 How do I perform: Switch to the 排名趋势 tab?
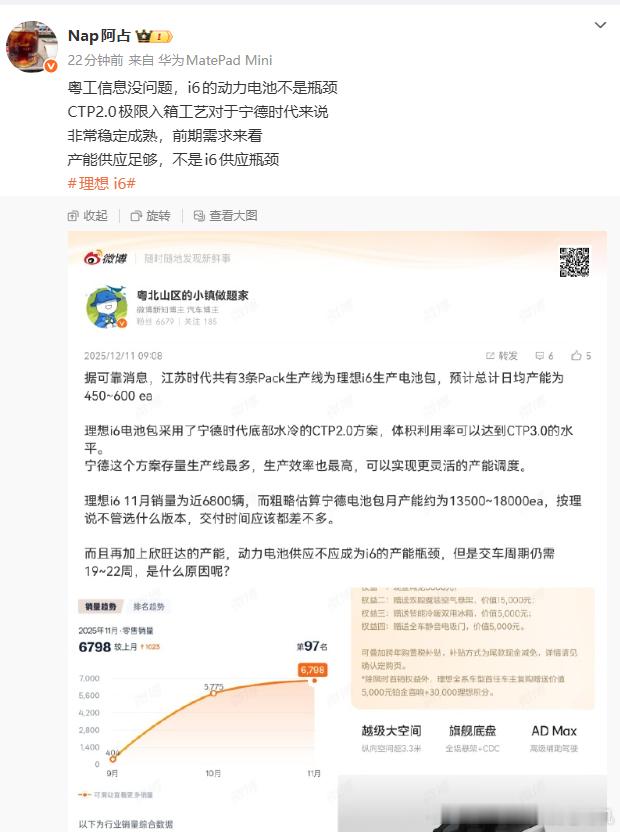149,606
